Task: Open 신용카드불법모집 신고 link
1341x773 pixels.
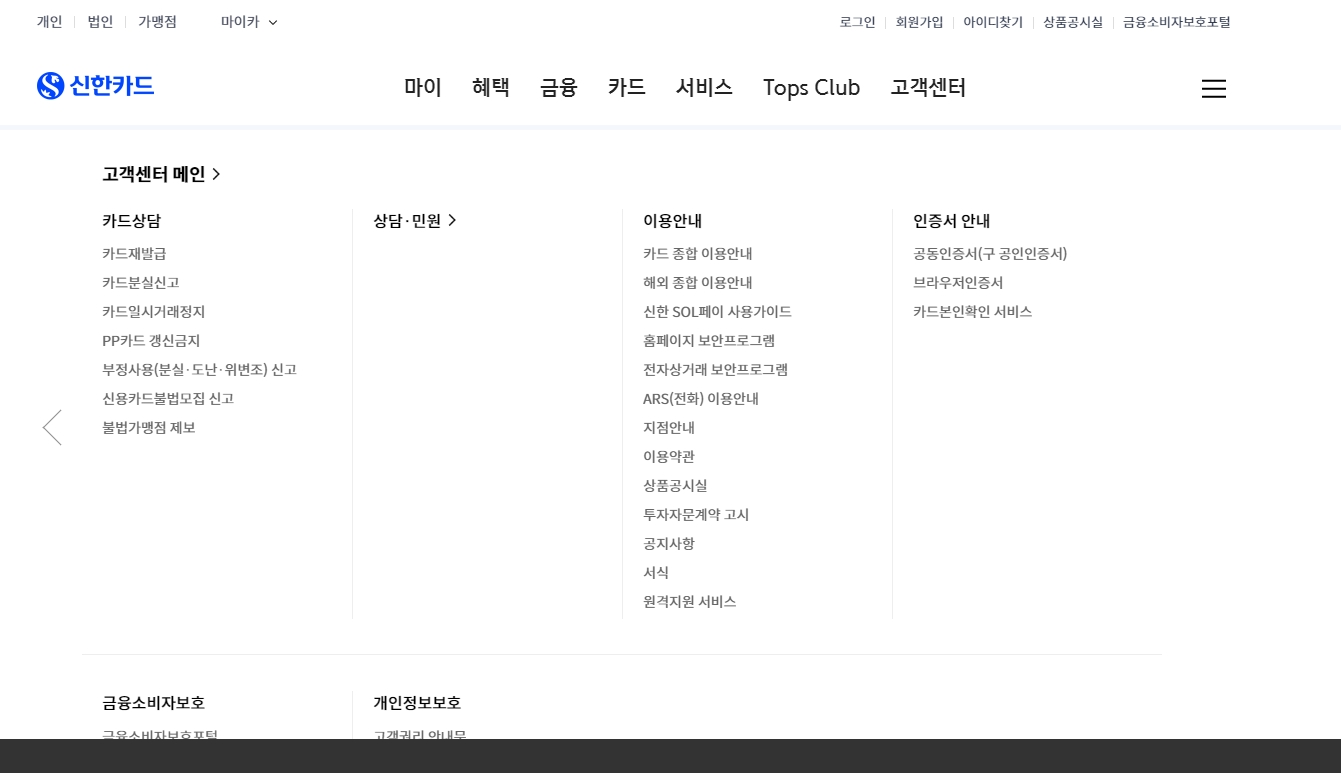Action: 168,399
